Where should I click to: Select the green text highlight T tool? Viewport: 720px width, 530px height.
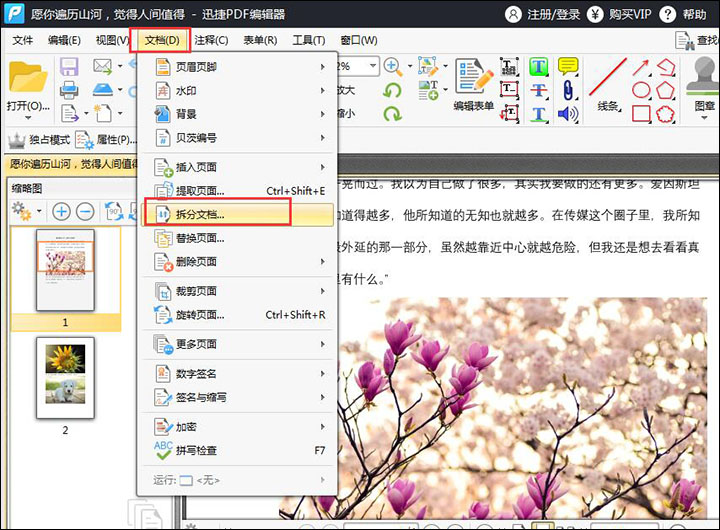click(x=538, y=67)
